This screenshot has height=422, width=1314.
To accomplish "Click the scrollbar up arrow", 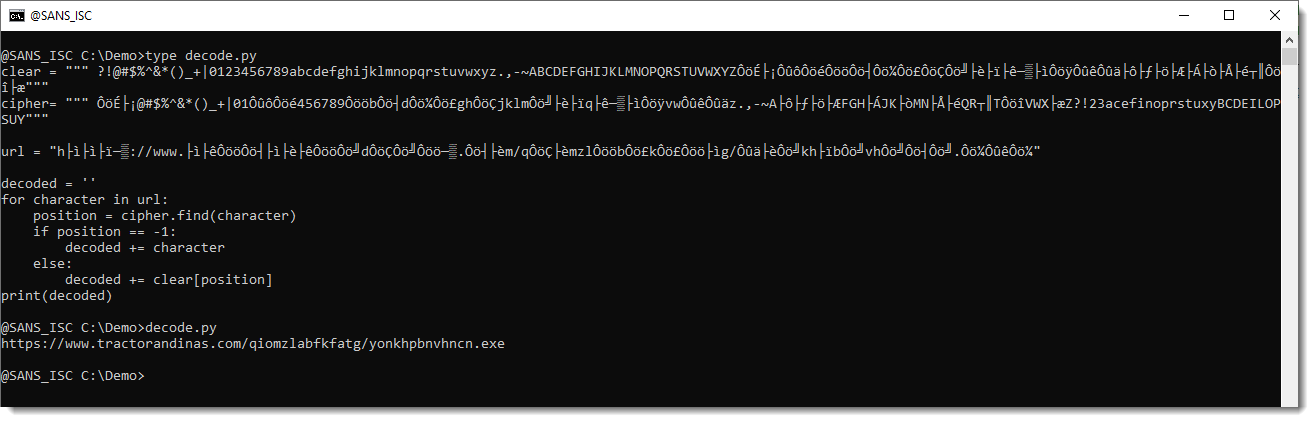I will 1290,39.
